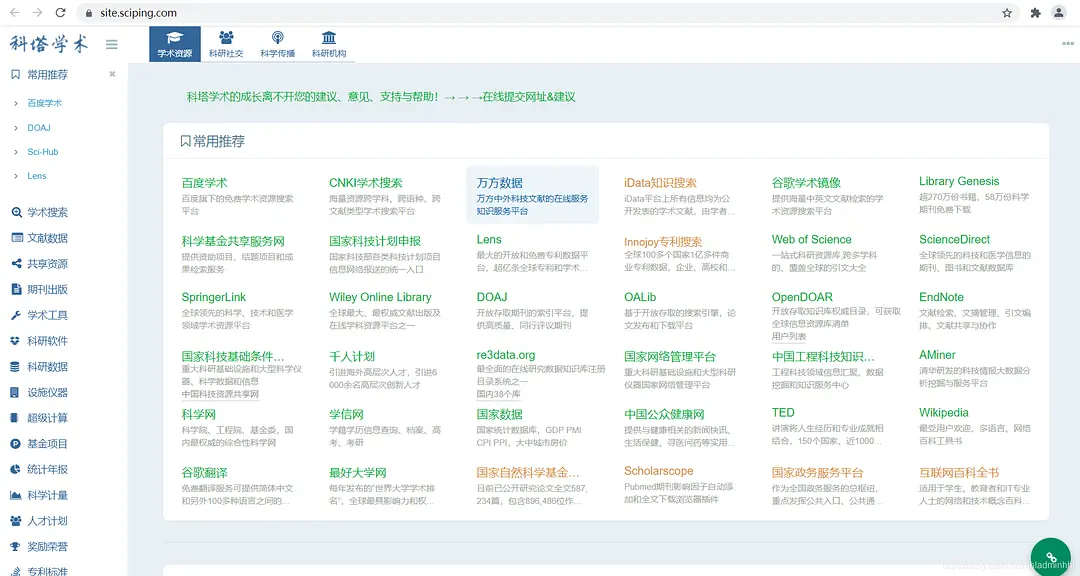Expand the 百度学术 sidebar item
The width and height of the screenshot is (1080, 576).
click(16, 103)
